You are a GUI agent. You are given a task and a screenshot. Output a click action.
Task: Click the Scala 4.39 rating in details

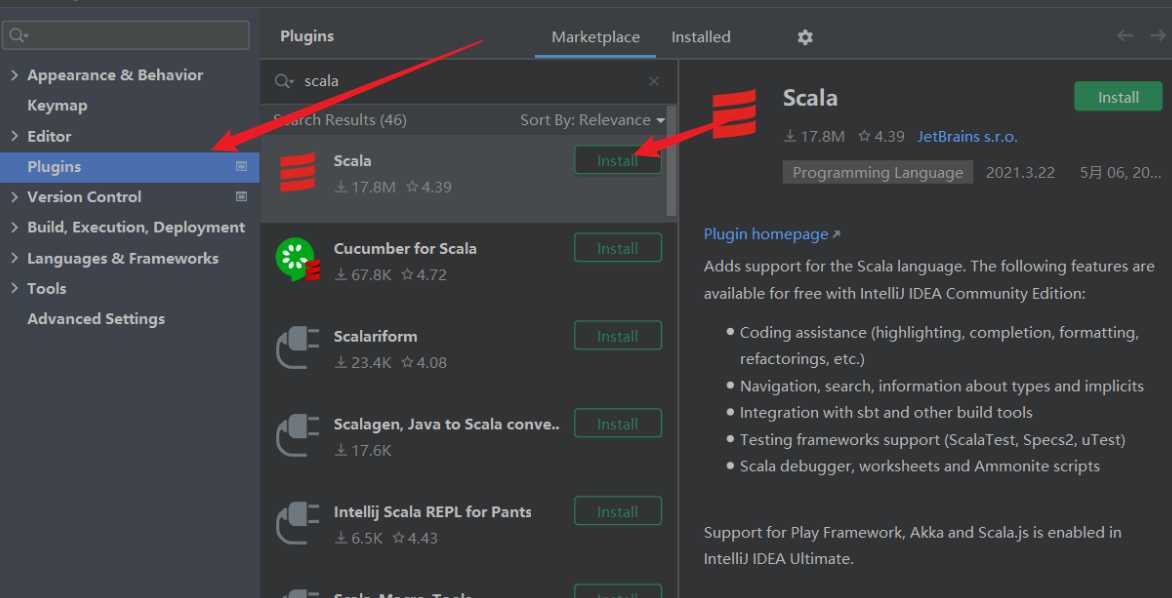[x=881, y=137]
